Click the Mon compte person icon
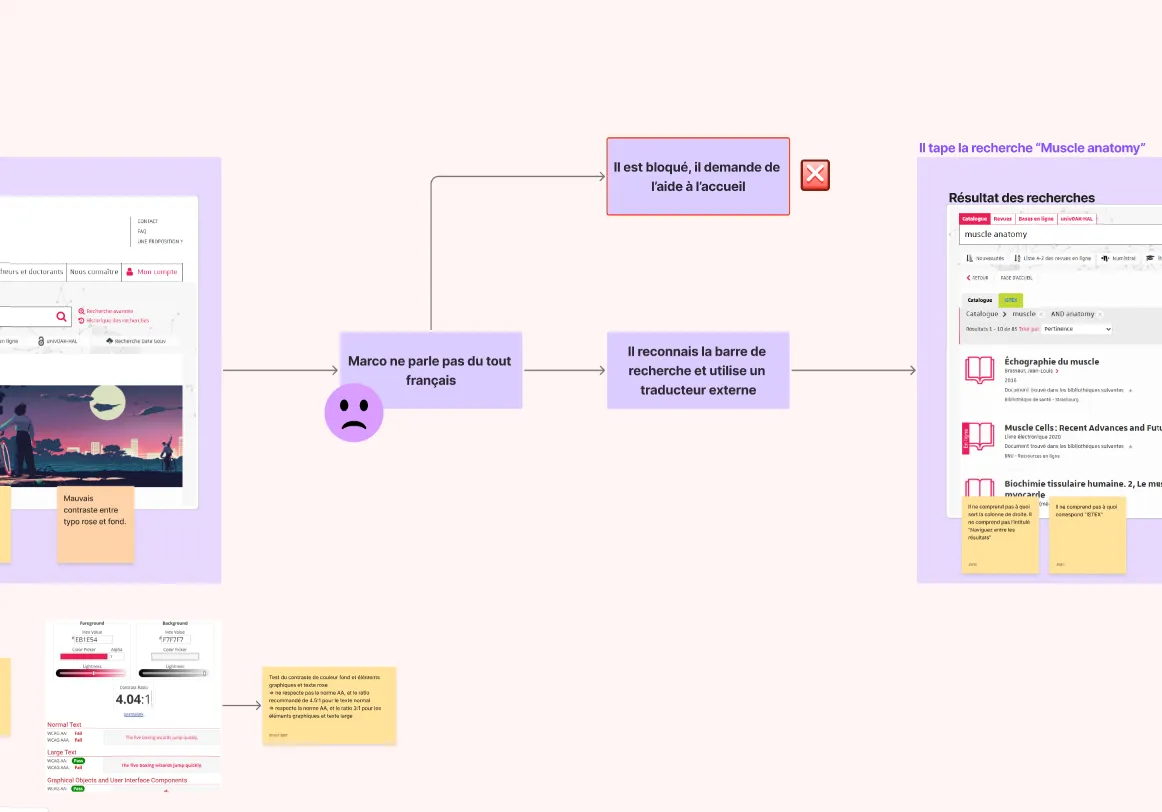The image size is (1162, 812). (x=130, y=272)
